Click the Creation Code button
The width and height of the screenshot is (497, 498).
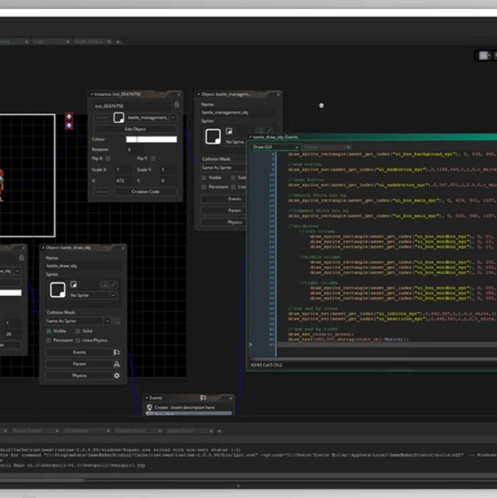(x=145, y=192)
